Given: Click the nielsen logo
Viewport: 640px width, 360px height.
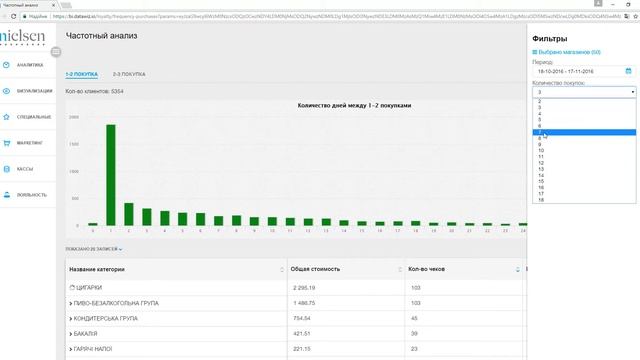Looking at the screenshot, I should point(23,37).
